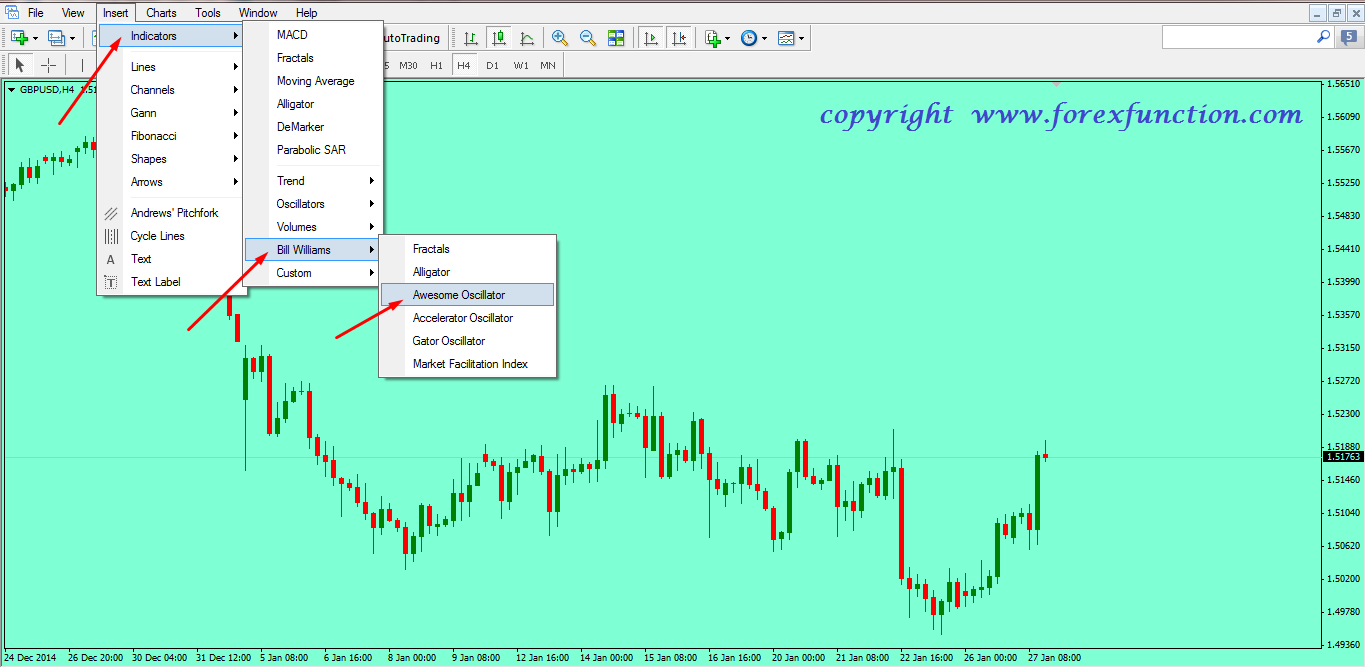Select Moving Average from indicators list

[x=313, y=81]
